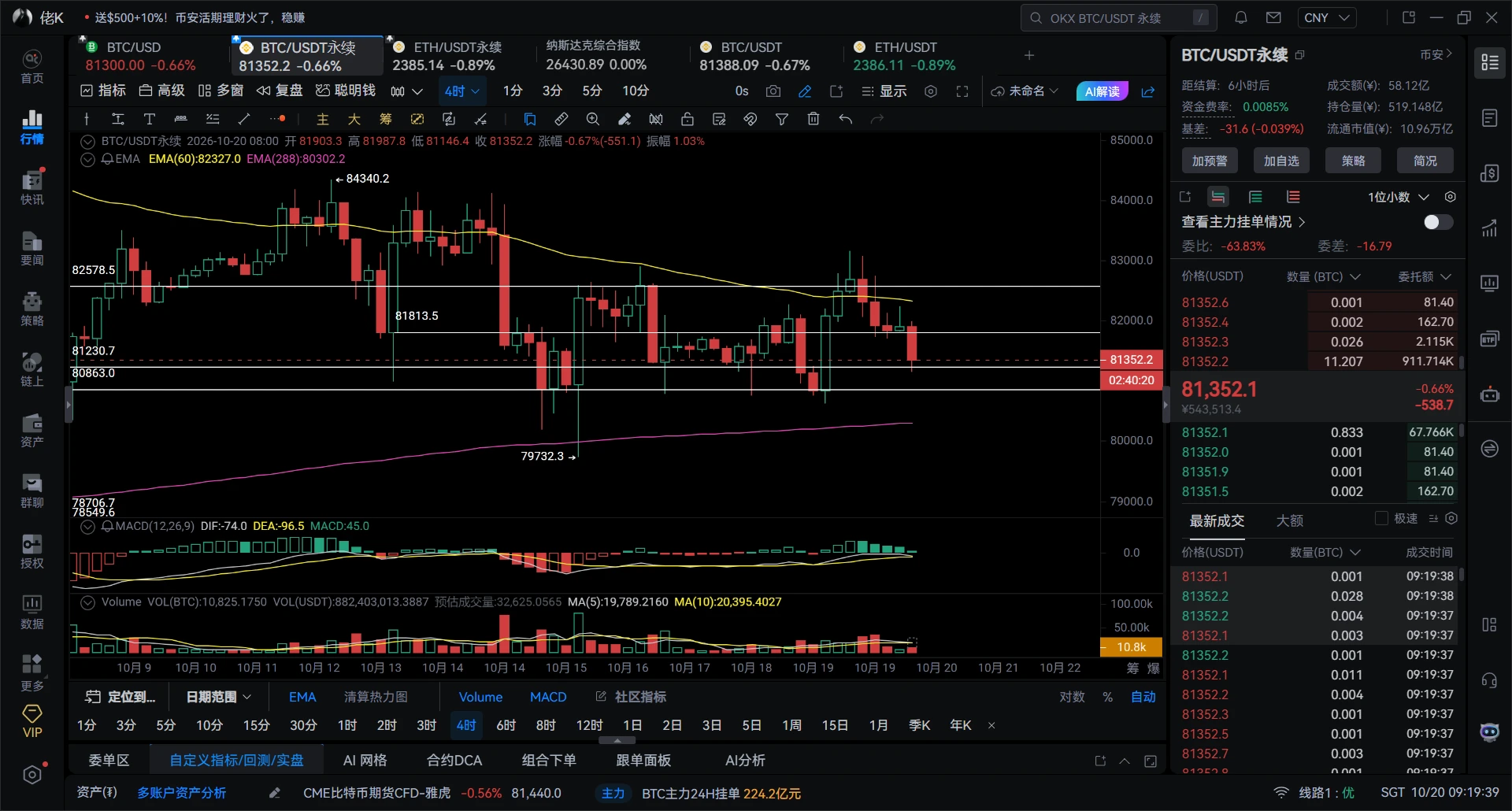Screen dimensions: 1512x811
Task: Enter fullscreen chart mode icon
Action: [962, 91]
